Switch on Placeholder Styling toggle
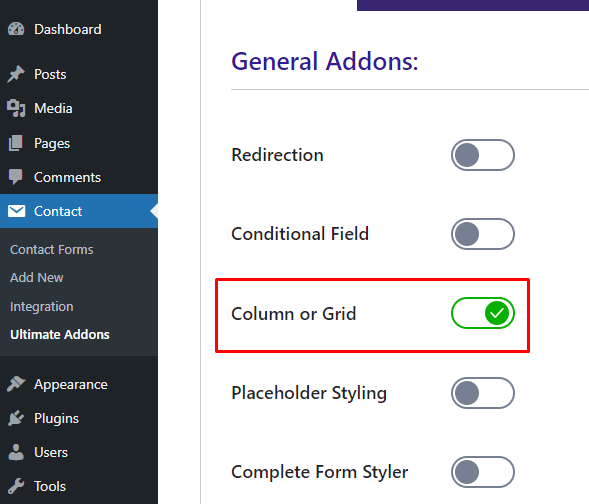Screen dimensions: 589x504 coord(483,393)
